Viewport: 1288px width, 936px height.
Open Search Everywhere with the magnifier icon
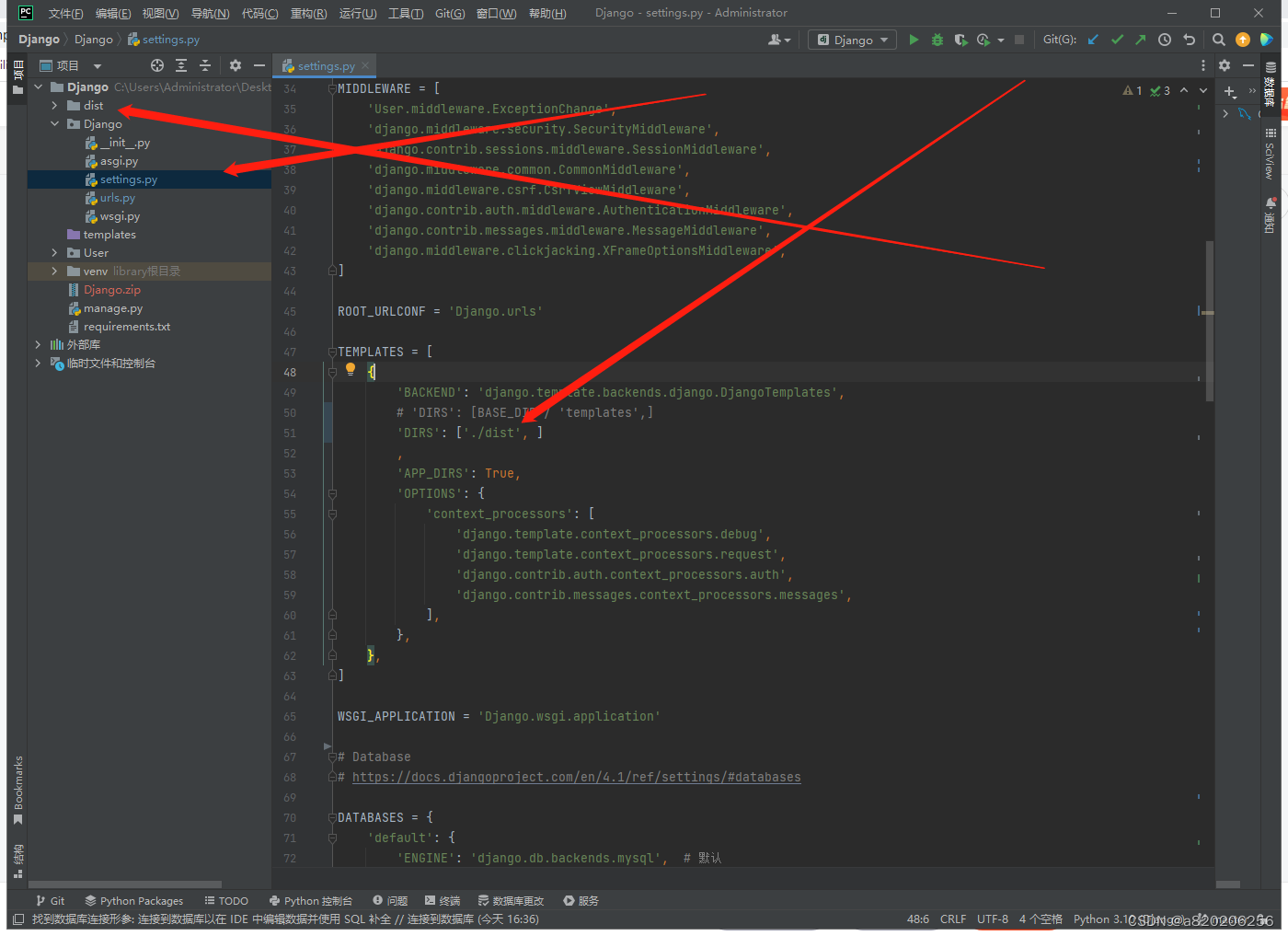pos(1218,40)
